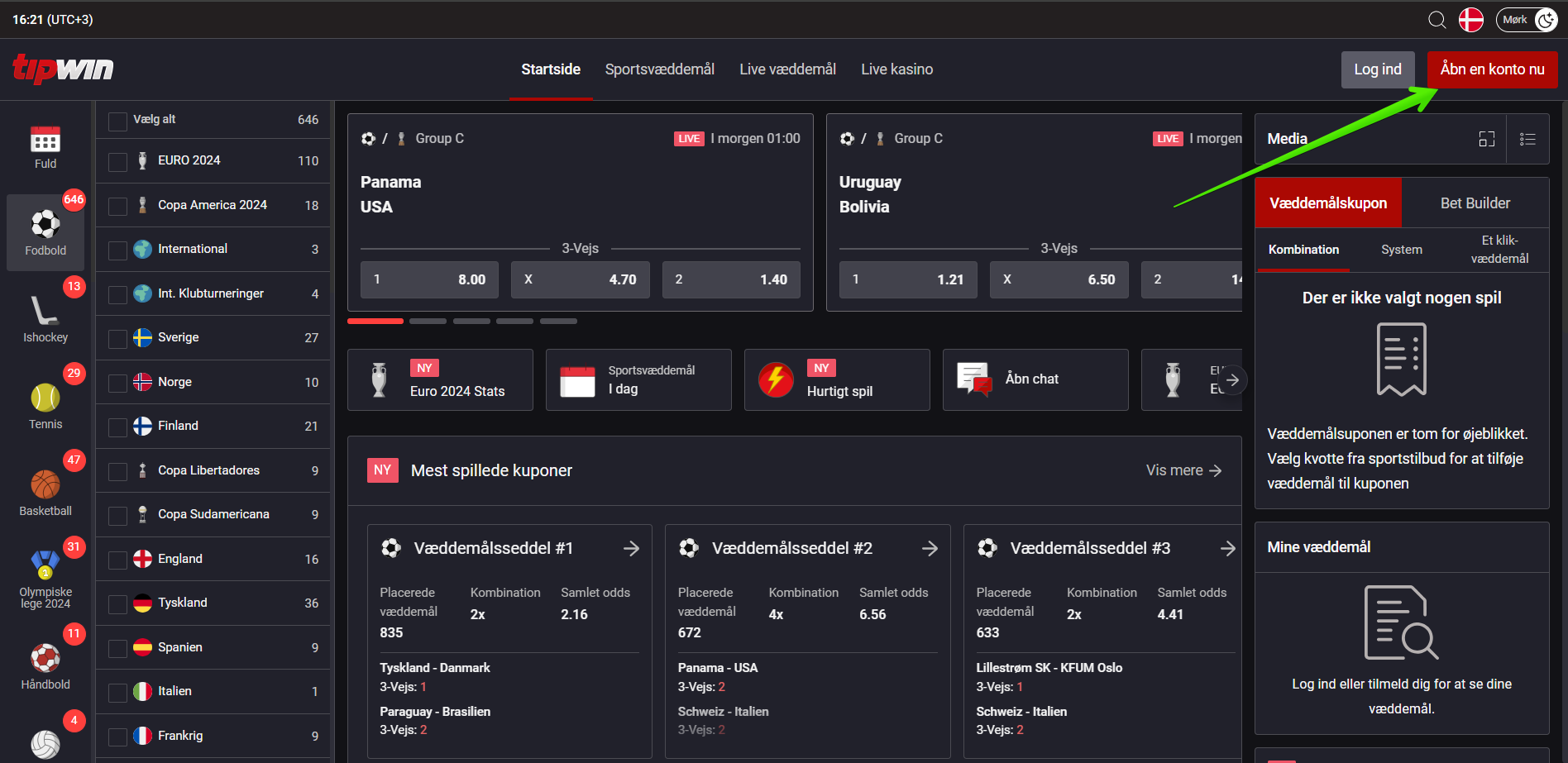Open Væddemålsseddel #3 arrow
The height and width of the screenshot is (763, 1568).
click(x=1228, y=549)
